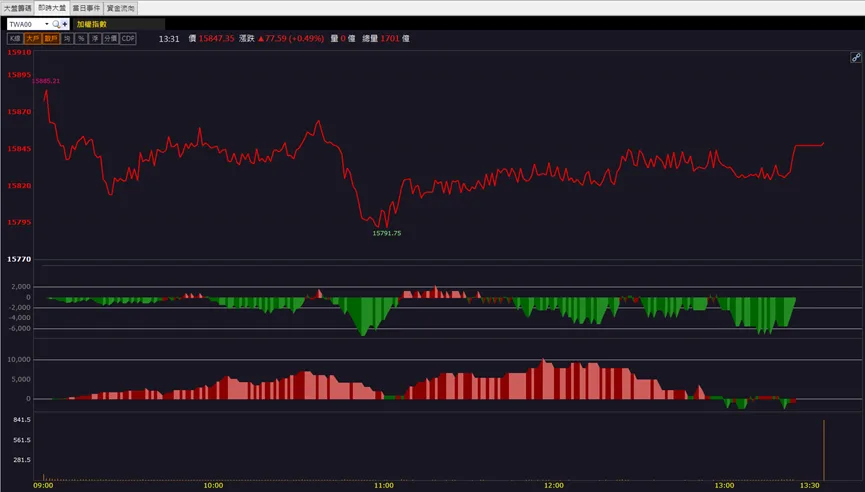Click the 15847.35 price value
865x492 pixels.
coord(216,39)
